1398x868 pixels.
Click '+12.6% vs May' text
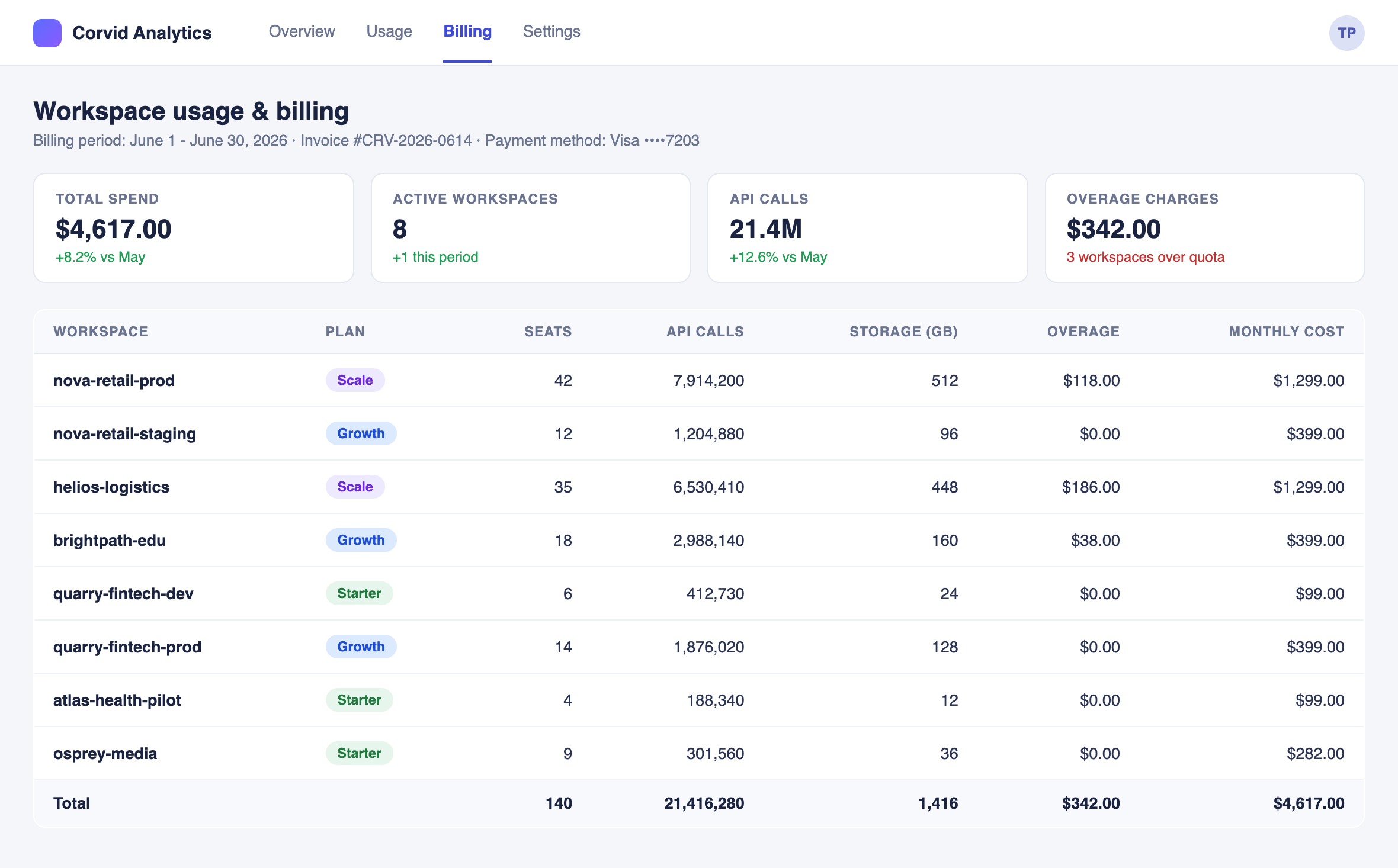778,257
